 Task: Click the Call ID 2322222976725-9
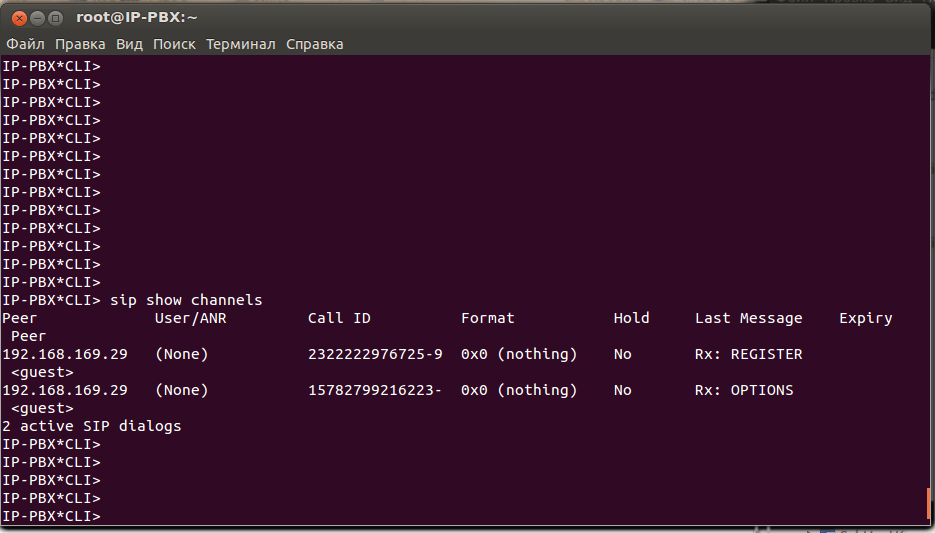point(375,354)
